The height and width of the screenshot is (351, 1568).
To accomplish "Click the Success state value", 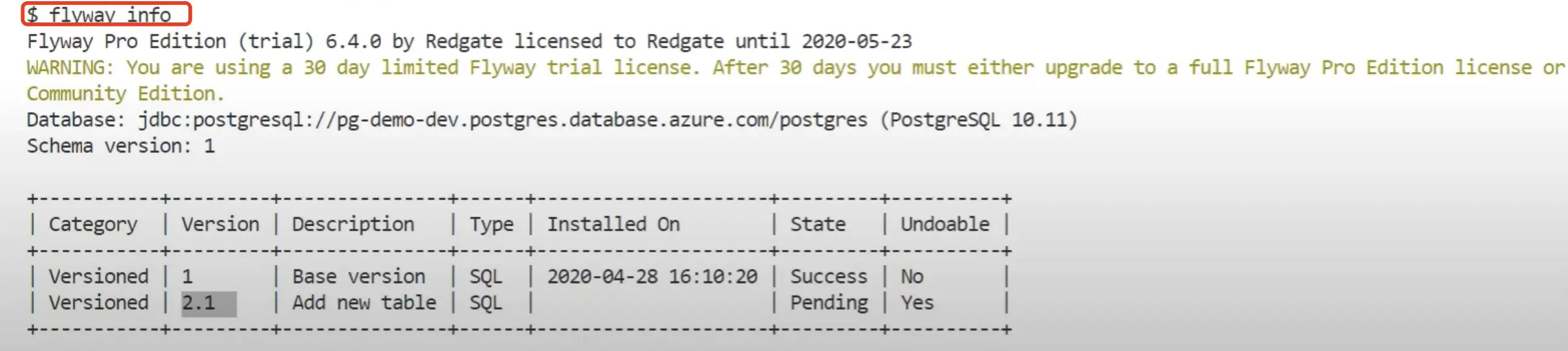I will (x=828, y=277).
